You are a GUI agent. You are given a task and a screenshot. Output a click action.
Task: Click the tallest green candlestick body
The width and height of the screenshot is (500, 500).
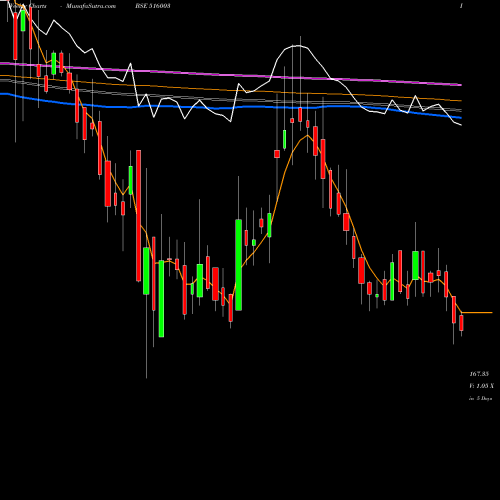239,265
